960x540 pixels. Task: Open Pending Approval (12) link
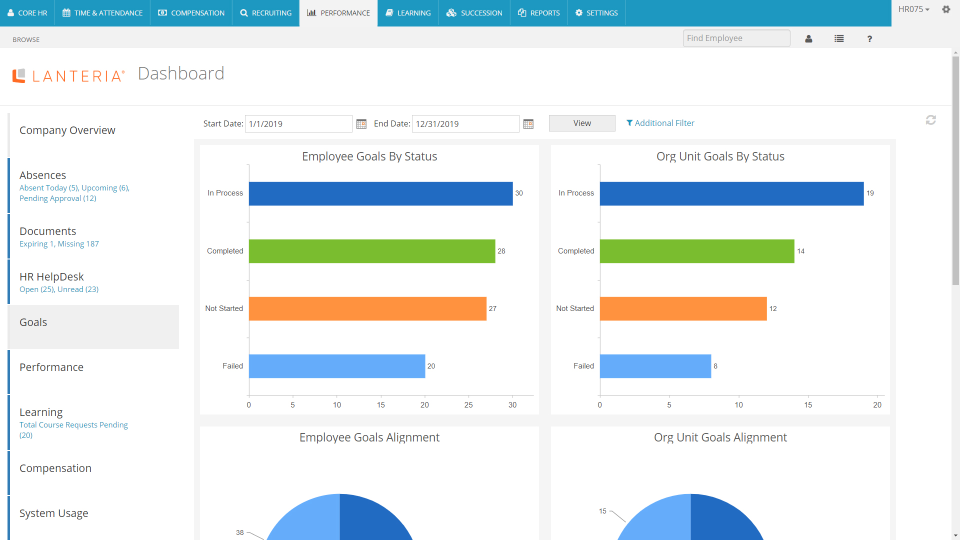tap(58, 198)
